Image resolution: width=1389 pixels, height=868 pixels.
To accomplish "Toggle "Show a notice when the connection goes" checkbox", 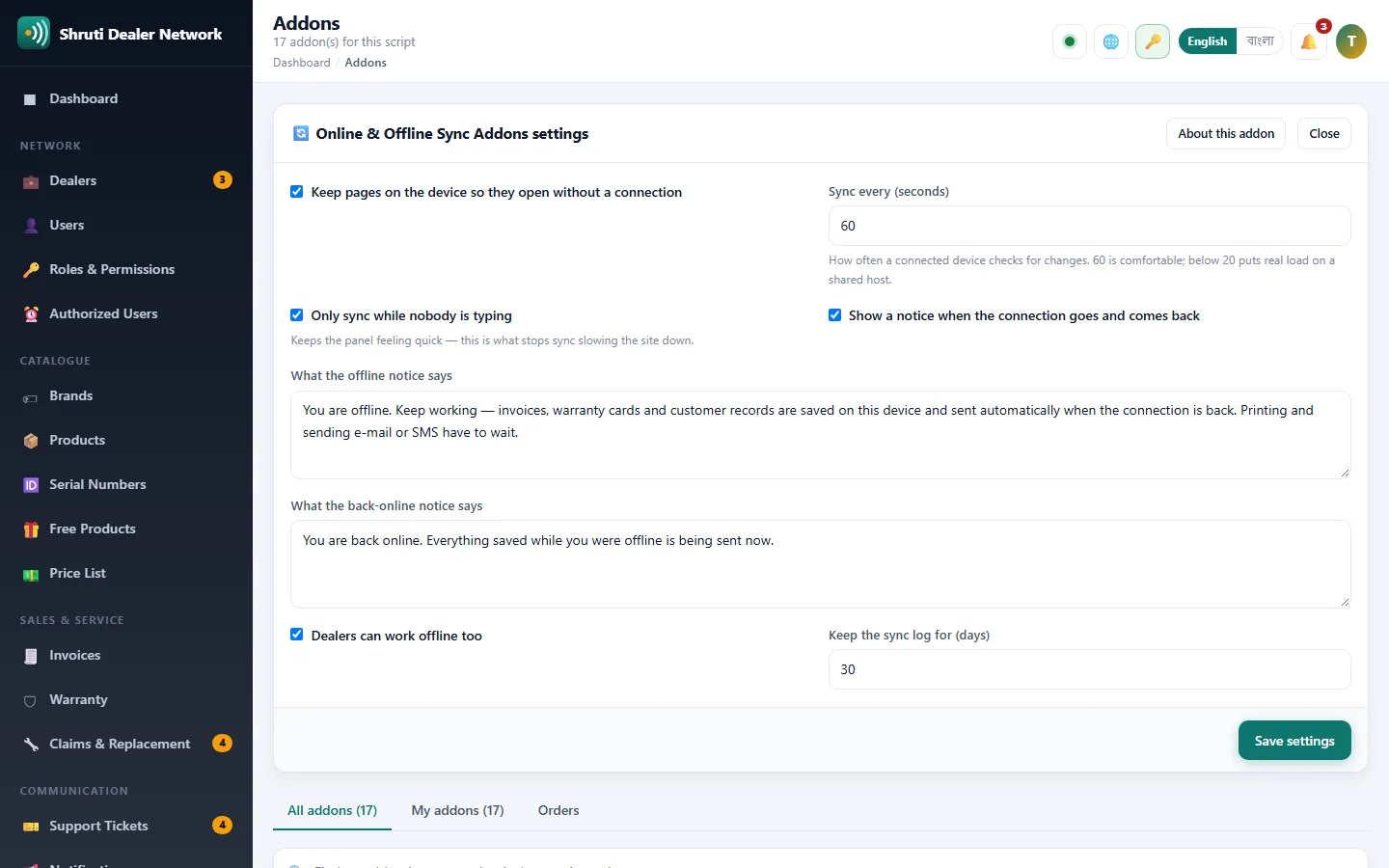I will [x=834, y=315].
